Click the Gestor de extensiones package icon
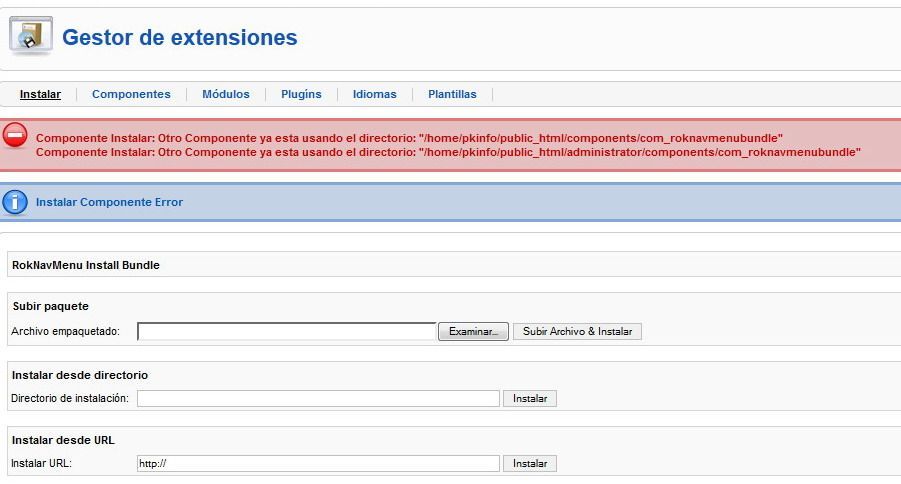This screenshot has height=484, width=901. (31, 36)
